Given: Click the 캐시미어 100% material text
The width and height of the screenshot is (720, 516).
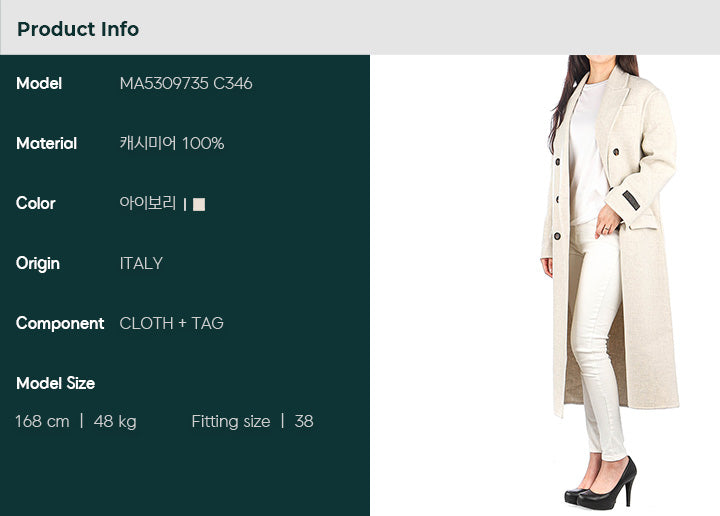Looking at the screenshot, I should click(x=172, y=143).
